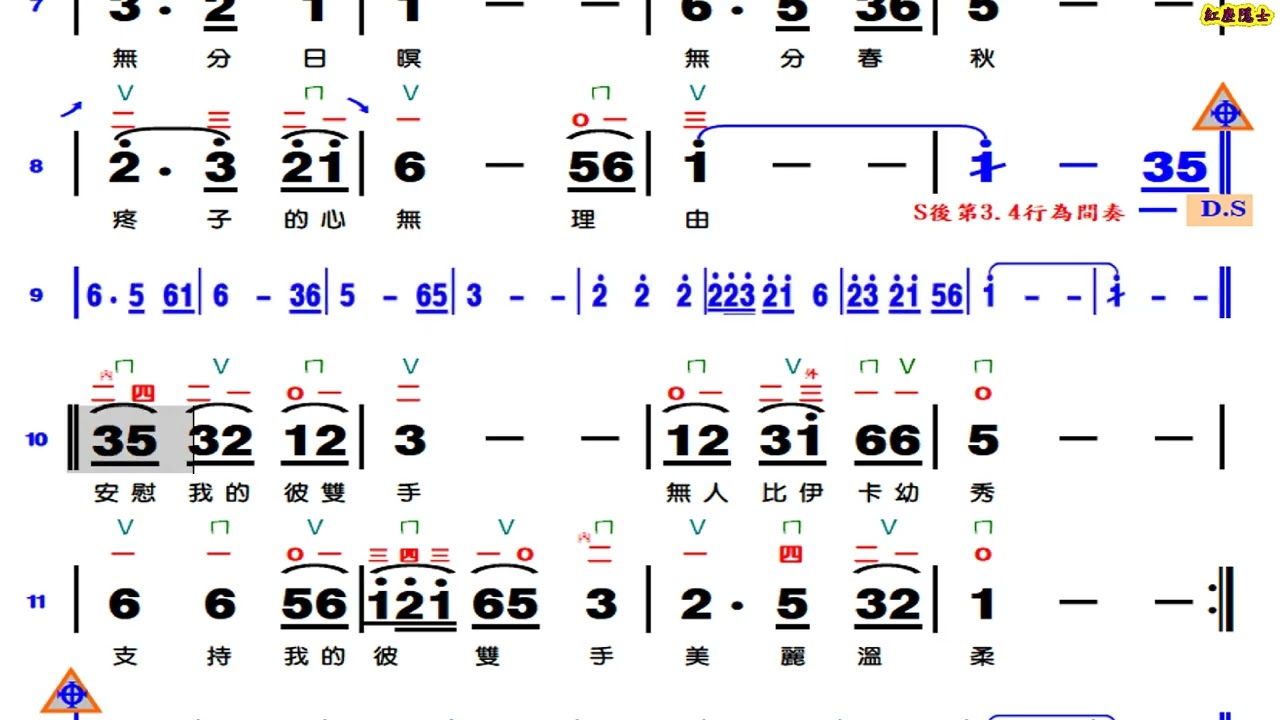Click the red 四 fingering above 麗
Image resolution: width=1280 pixels, height=720 pixels.
pyautogui.click(x=791, y=554)
